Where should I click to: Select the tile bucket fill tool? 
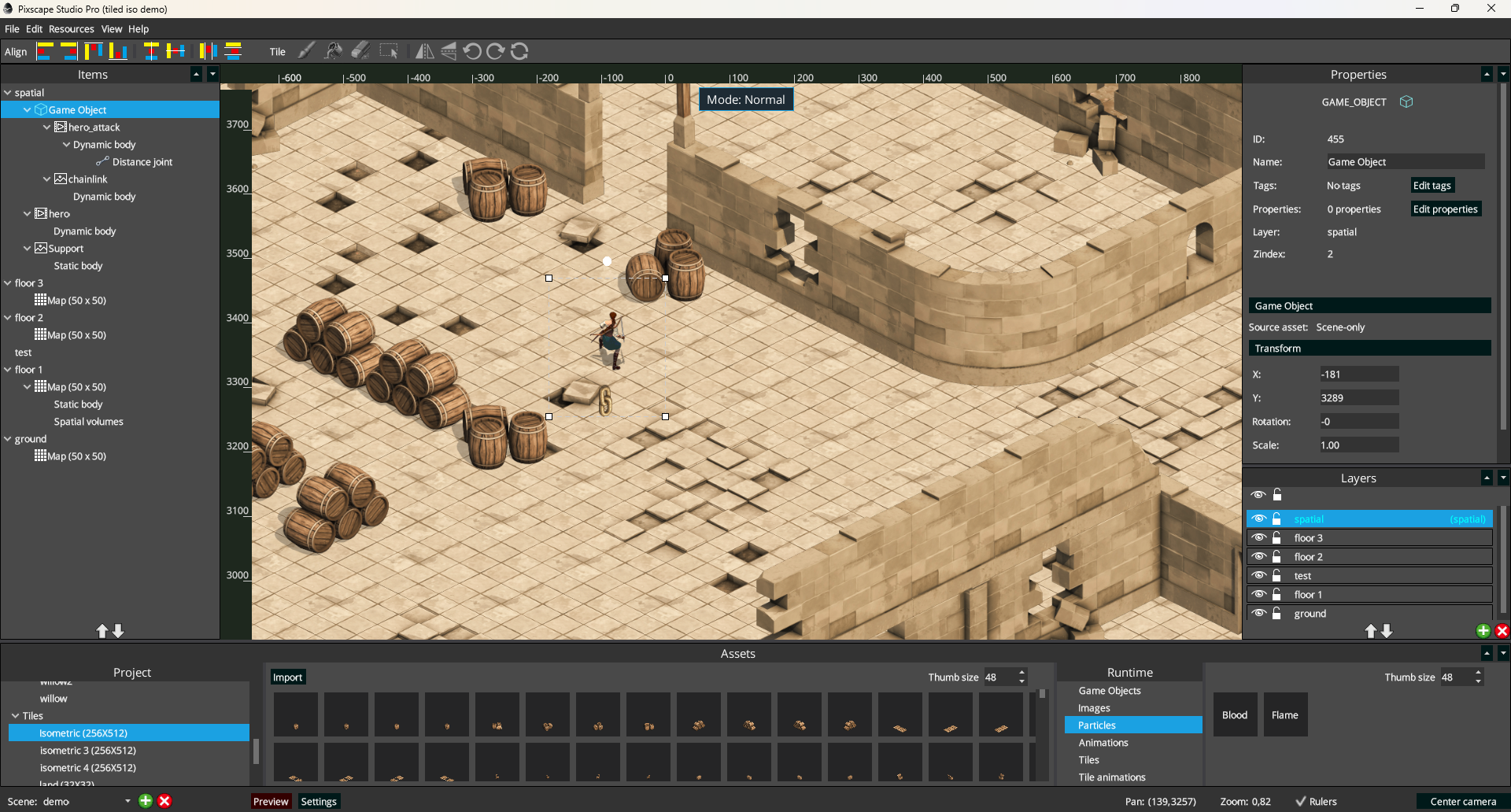[334, 51]
